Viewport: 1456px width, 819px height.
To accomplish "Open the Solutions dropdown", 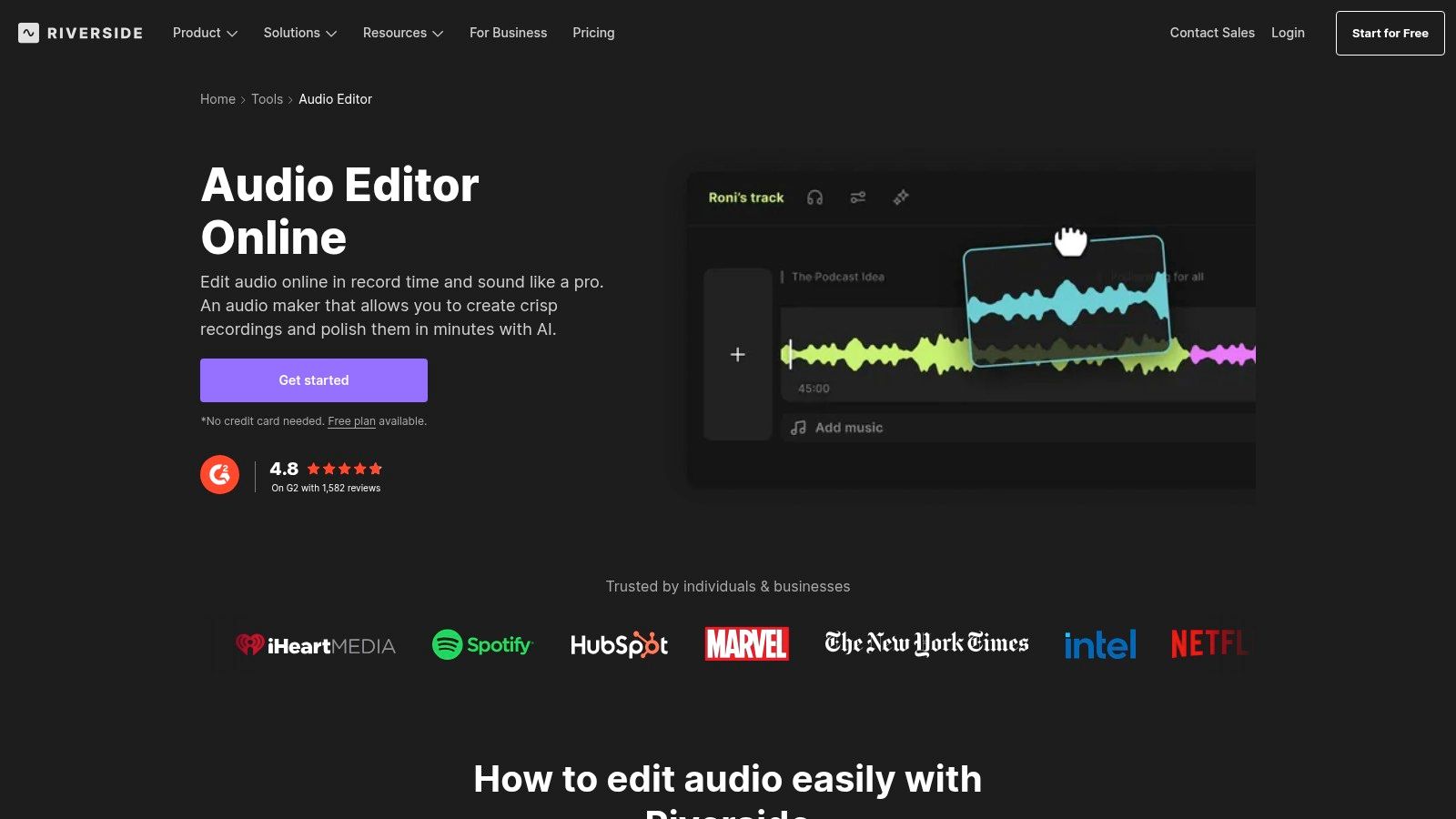I will click(299, 33).
